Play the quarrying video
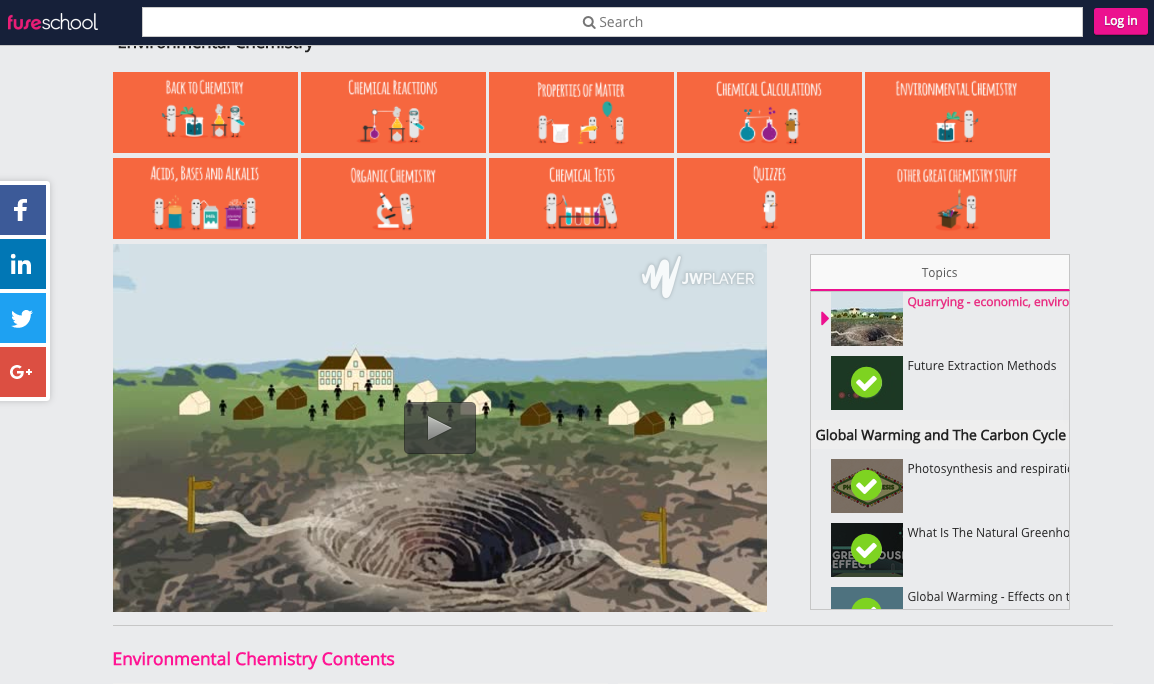Image resolution: width=1154 pixels, height=684 pixels. (440, 427)
